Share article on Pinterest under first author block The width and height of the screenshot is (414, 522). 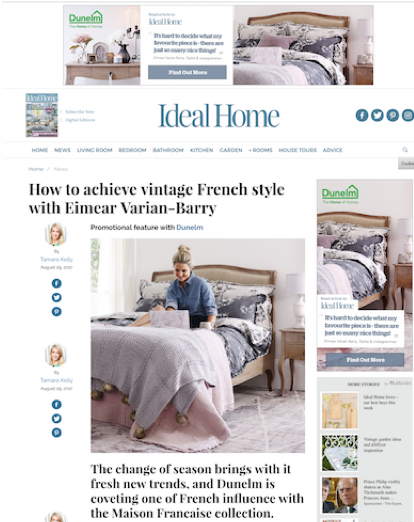click(57, 312)
